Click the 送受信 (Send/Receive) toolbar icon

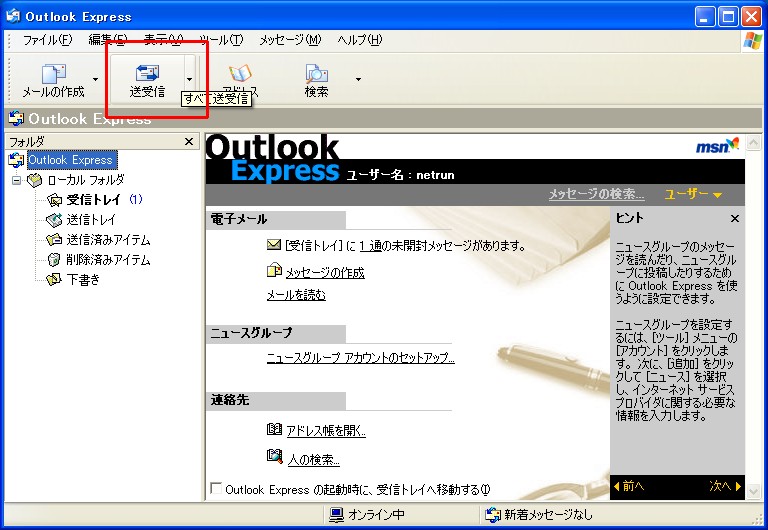point(147,73)
